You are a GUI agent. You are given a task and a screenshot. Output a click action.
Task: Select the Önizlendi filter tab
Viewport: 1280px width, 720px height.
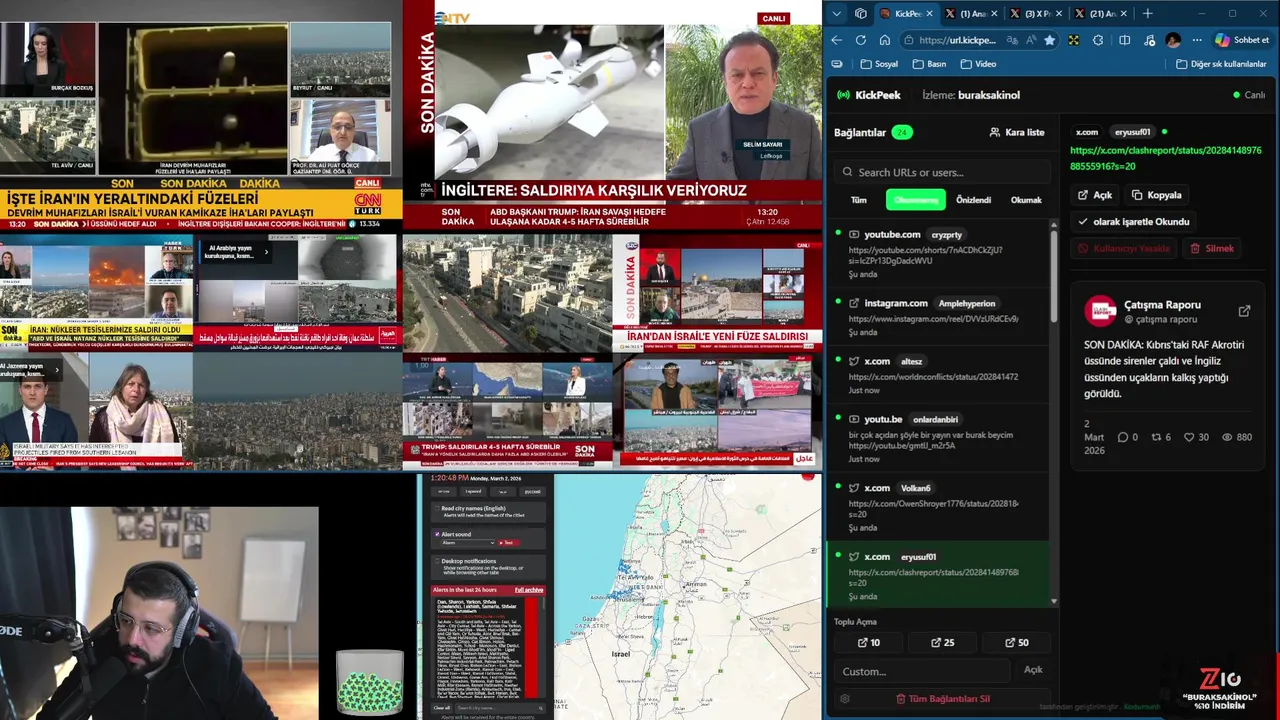click(x=973, y=200)
